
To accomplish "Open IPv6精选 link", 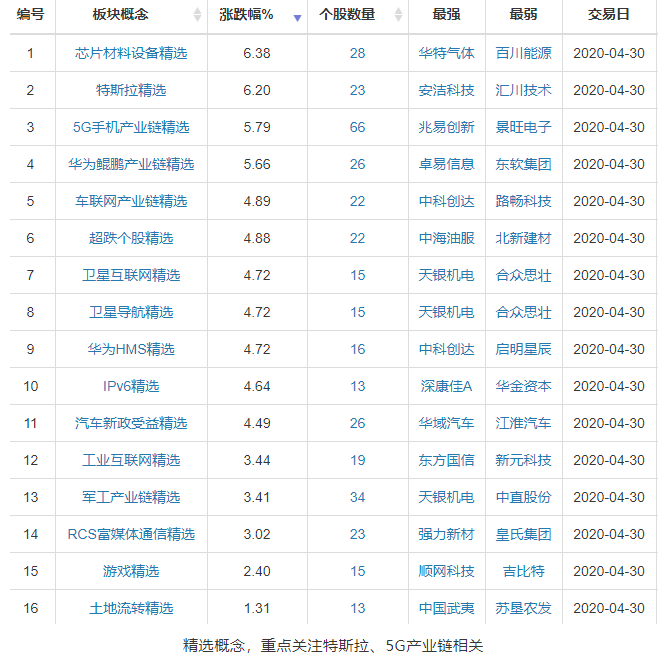I will click(x=131, y=386).
